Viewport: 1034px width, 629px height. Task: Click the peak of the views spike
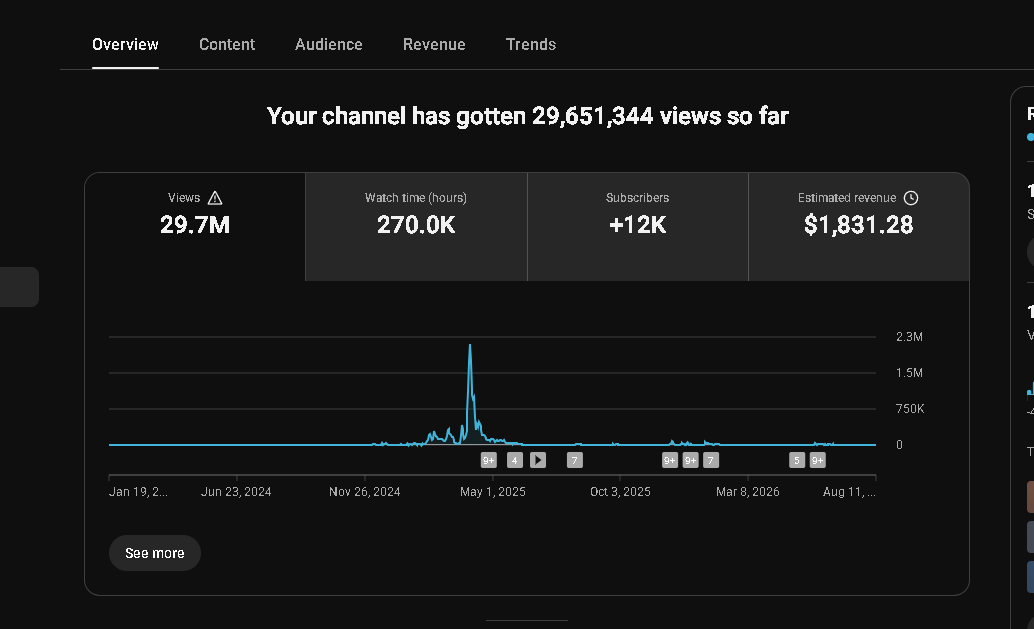pos(470,345)
